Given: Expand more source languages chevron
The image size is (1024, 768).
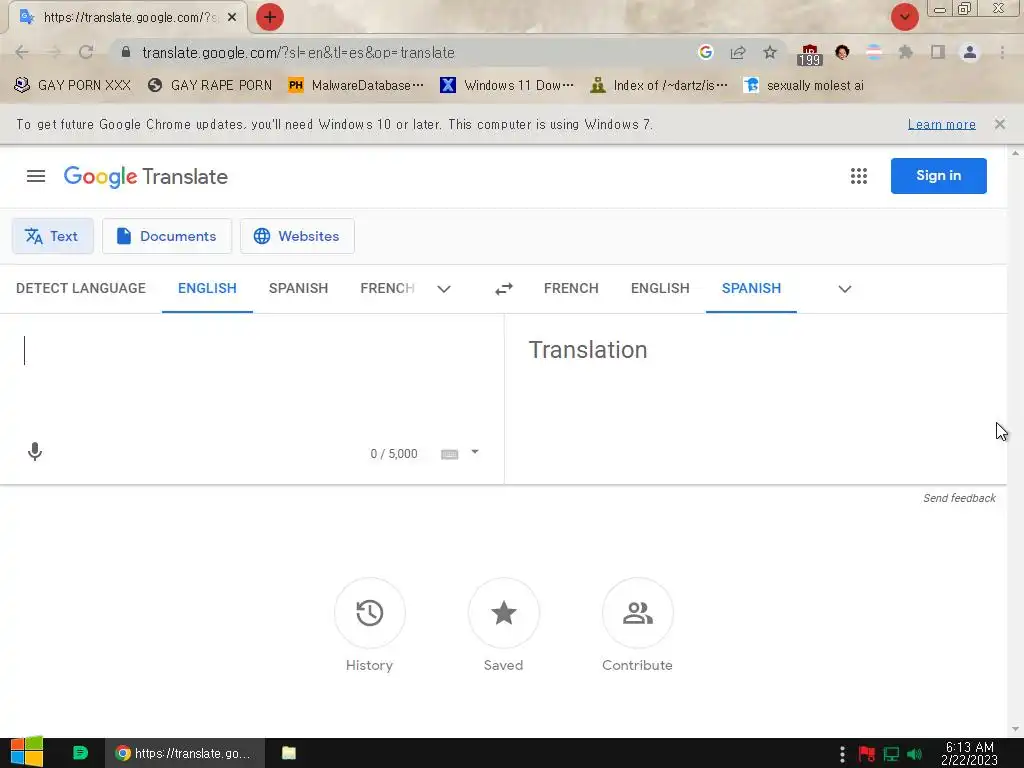Looking at the screenshot, I should pyautogui.click(x=444, y=289).
